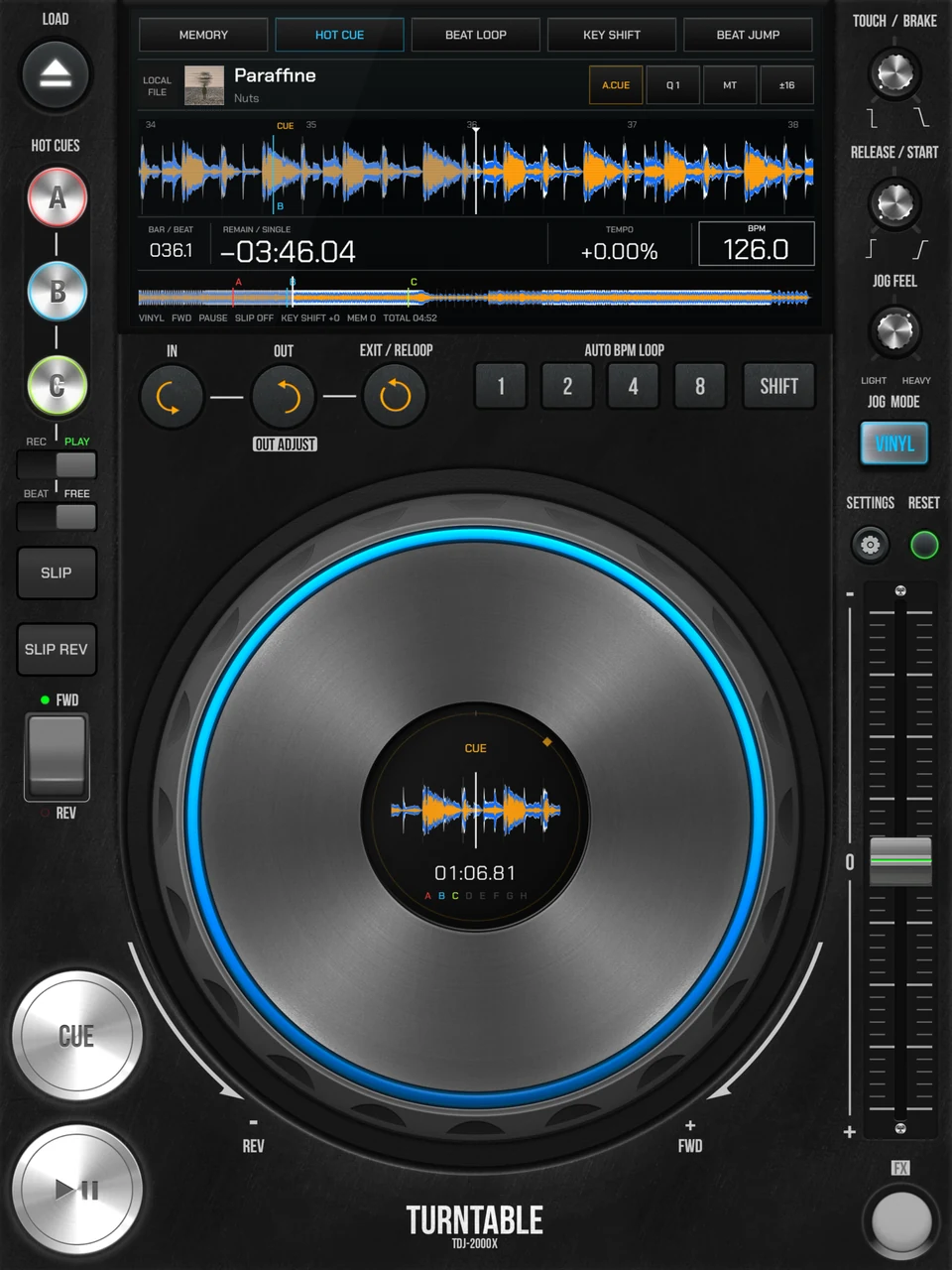Tap the LOAD eject button
This screenshot has height=1270, width=952.
click(56, 74)
